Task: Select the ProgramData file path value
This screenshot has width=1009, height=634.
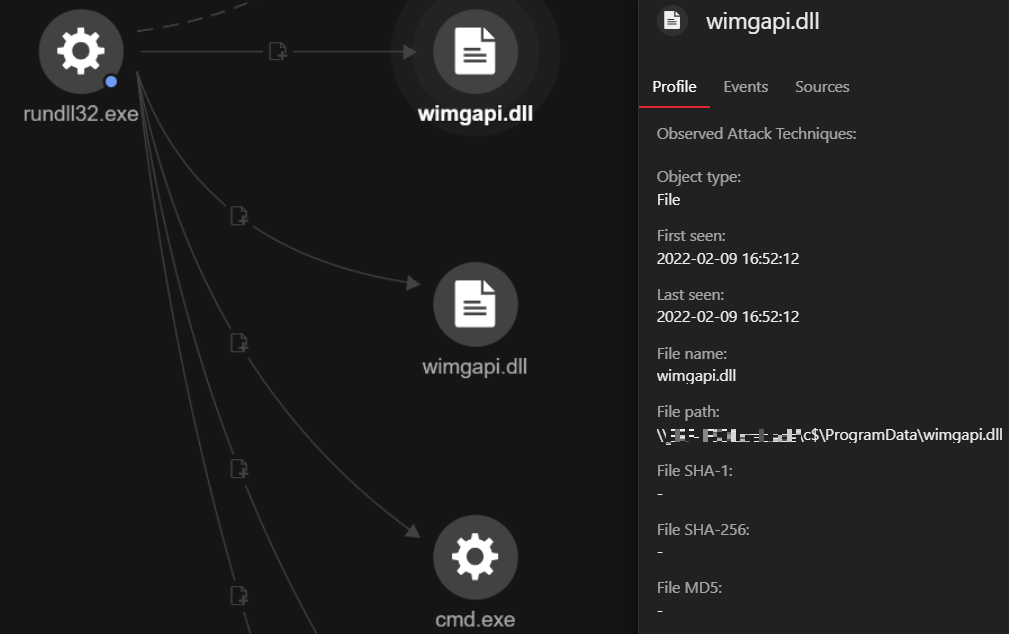Action: (x=829, y=434)
